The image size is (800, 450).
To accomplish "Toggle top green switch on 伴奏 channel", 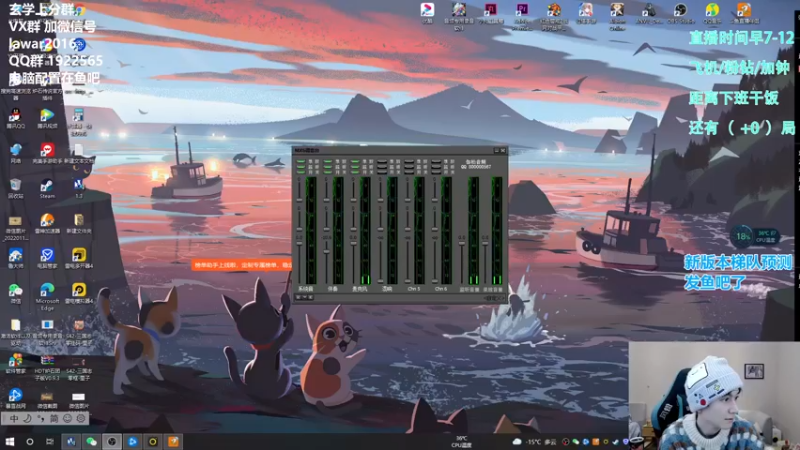I will tap(328, 162).
